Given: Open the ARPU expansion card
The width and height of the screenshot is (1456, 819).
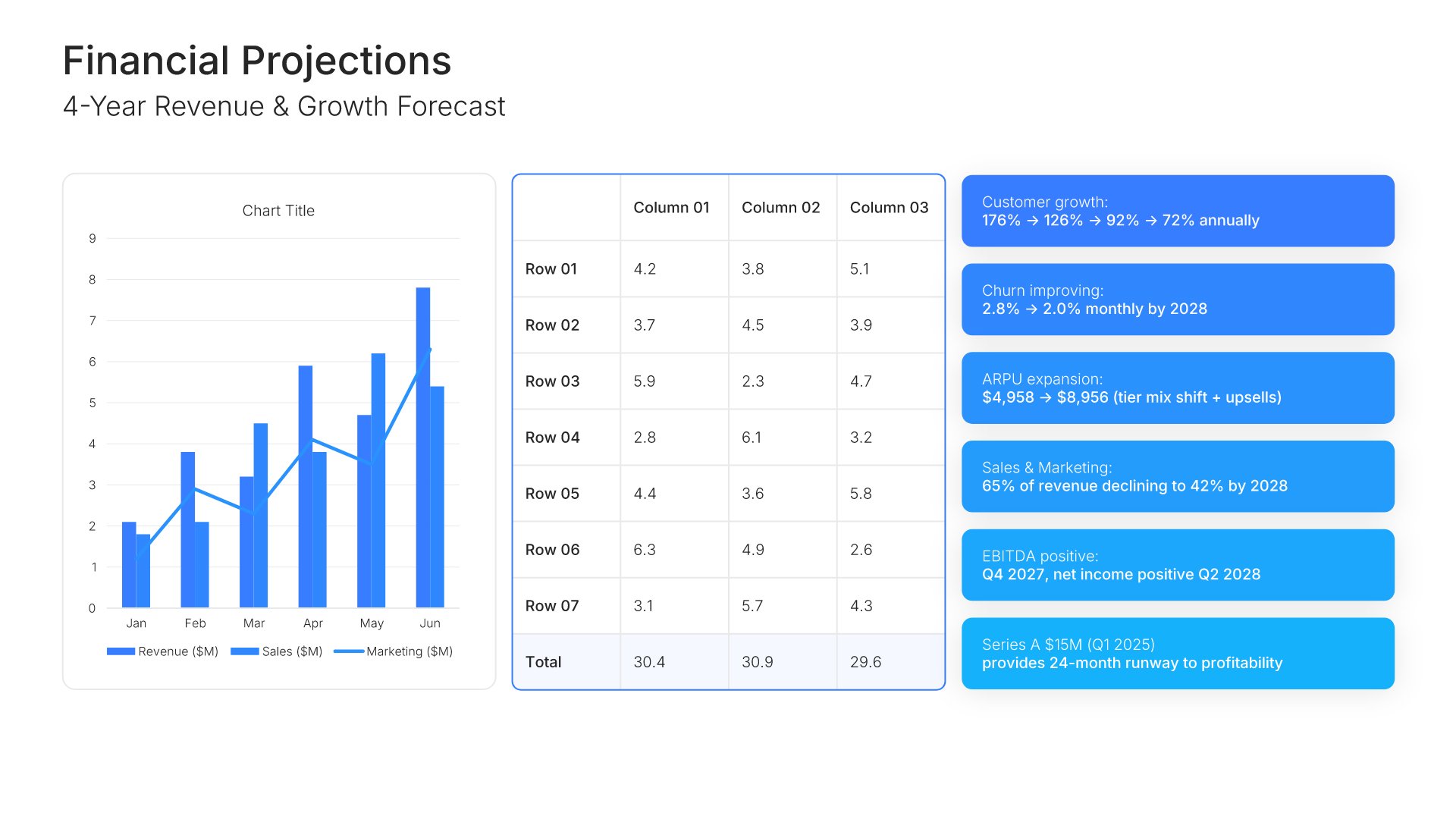Looking at the screenshot, I should (x=1177, y=388).
